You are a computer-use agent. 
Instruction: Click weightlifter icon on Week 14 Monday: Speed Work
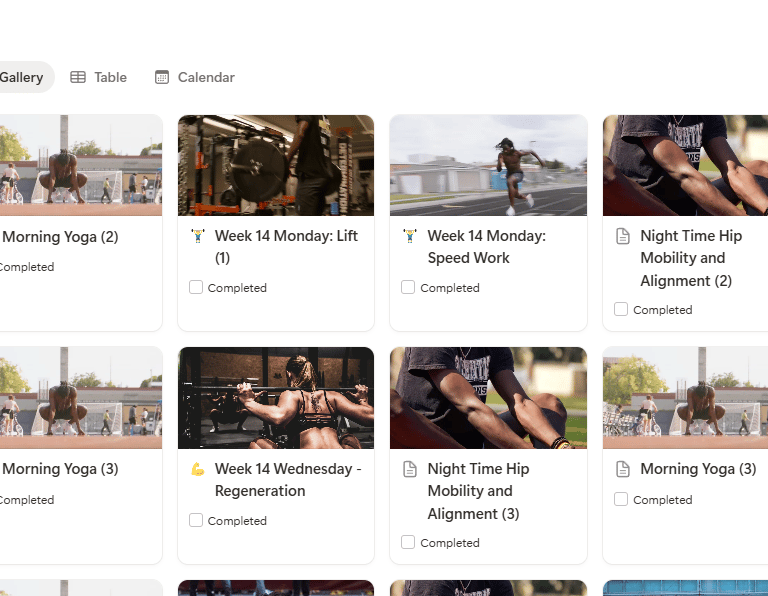(410, 236)
